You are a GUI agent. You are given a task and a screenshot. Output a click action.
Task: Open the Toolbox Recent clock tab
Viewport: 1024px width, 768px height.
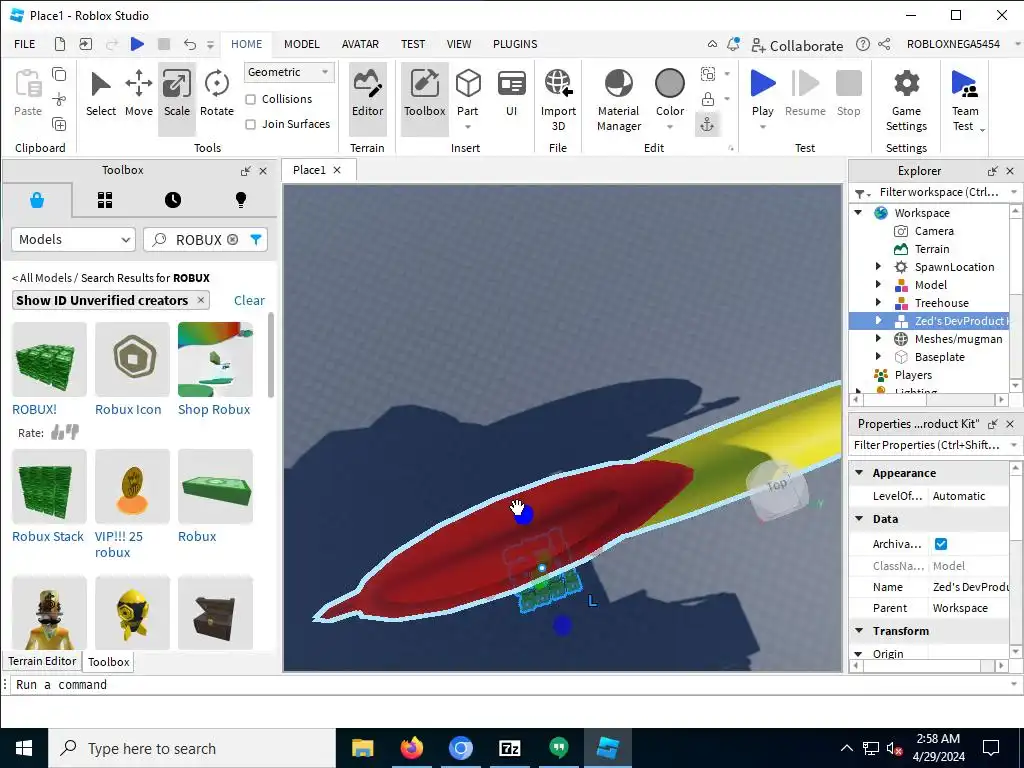click(x=172, y=200)
